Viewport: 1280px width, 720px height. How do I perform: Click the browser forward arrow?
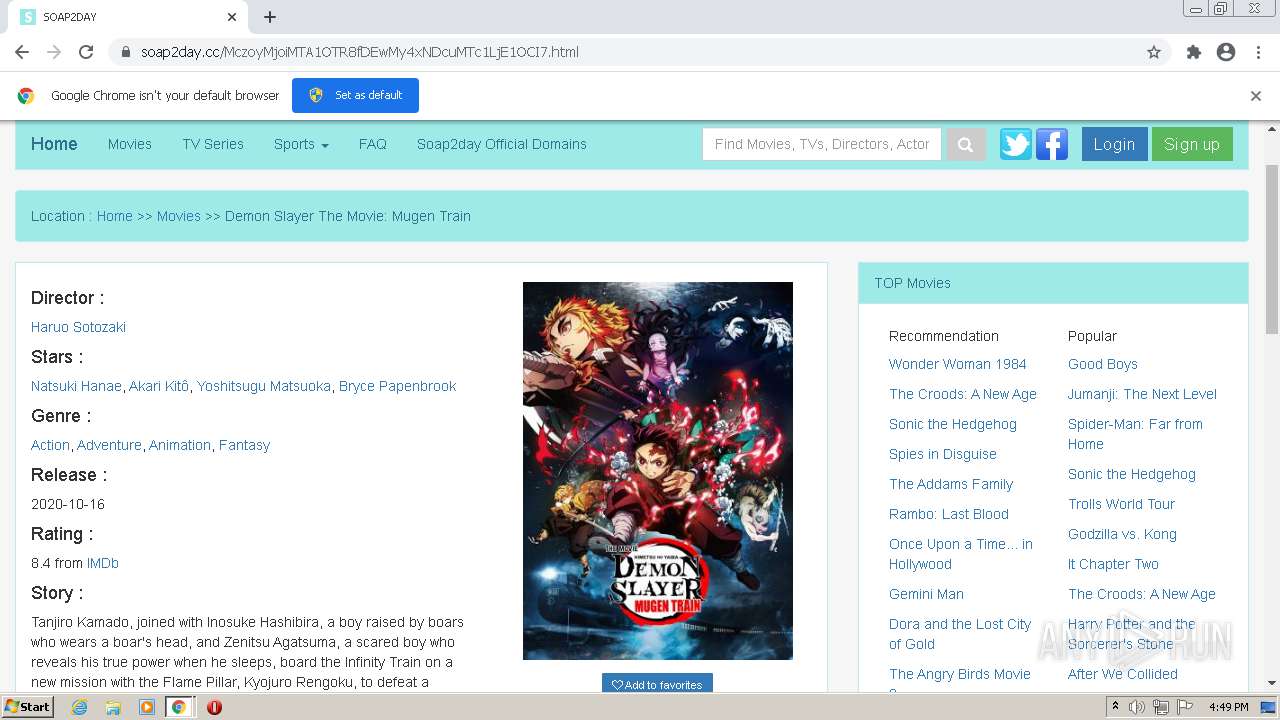(54, 52)
